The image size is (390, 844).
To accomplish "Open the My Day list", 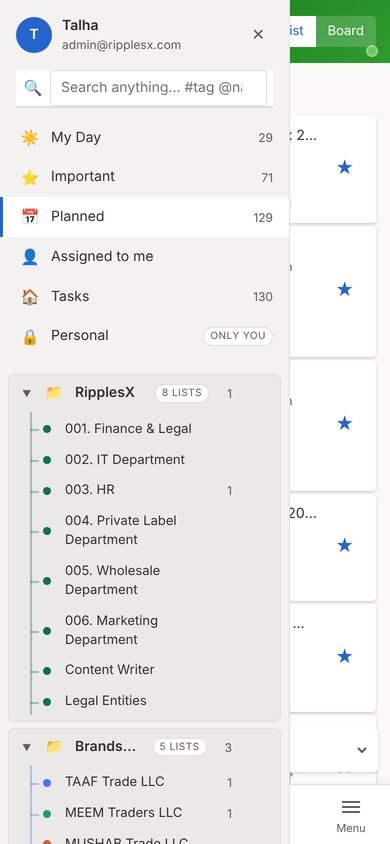I will click(145, 138).
